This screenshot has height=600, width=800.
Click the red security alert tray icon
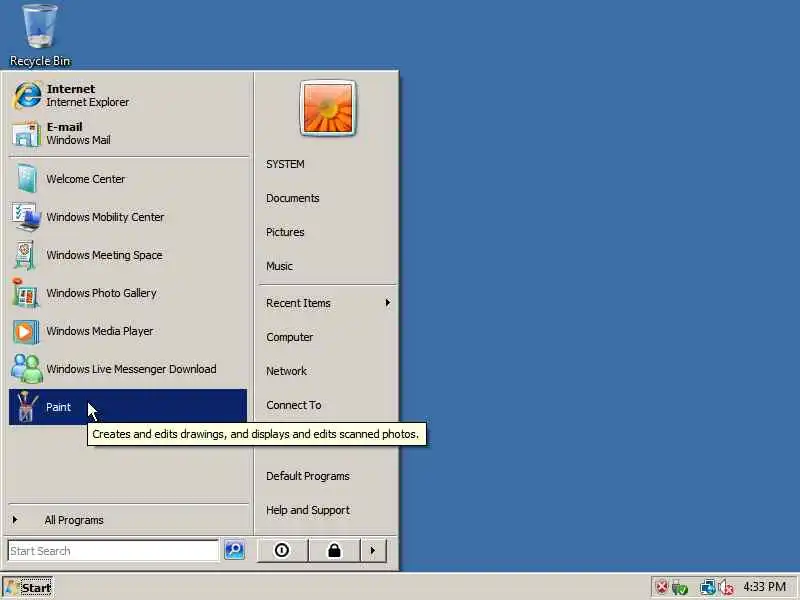(662, 587)
